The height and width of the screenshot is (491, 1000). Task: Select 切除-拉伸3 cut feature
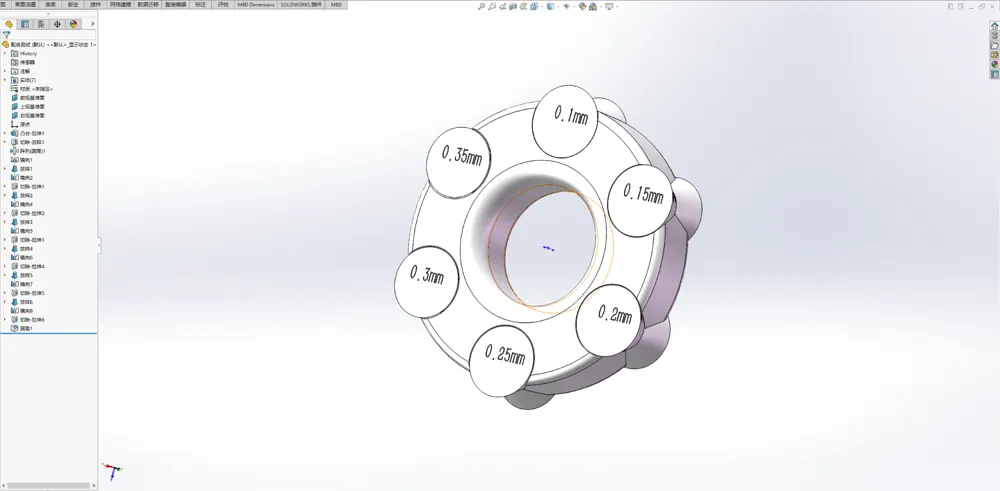(x=28, y=240)
